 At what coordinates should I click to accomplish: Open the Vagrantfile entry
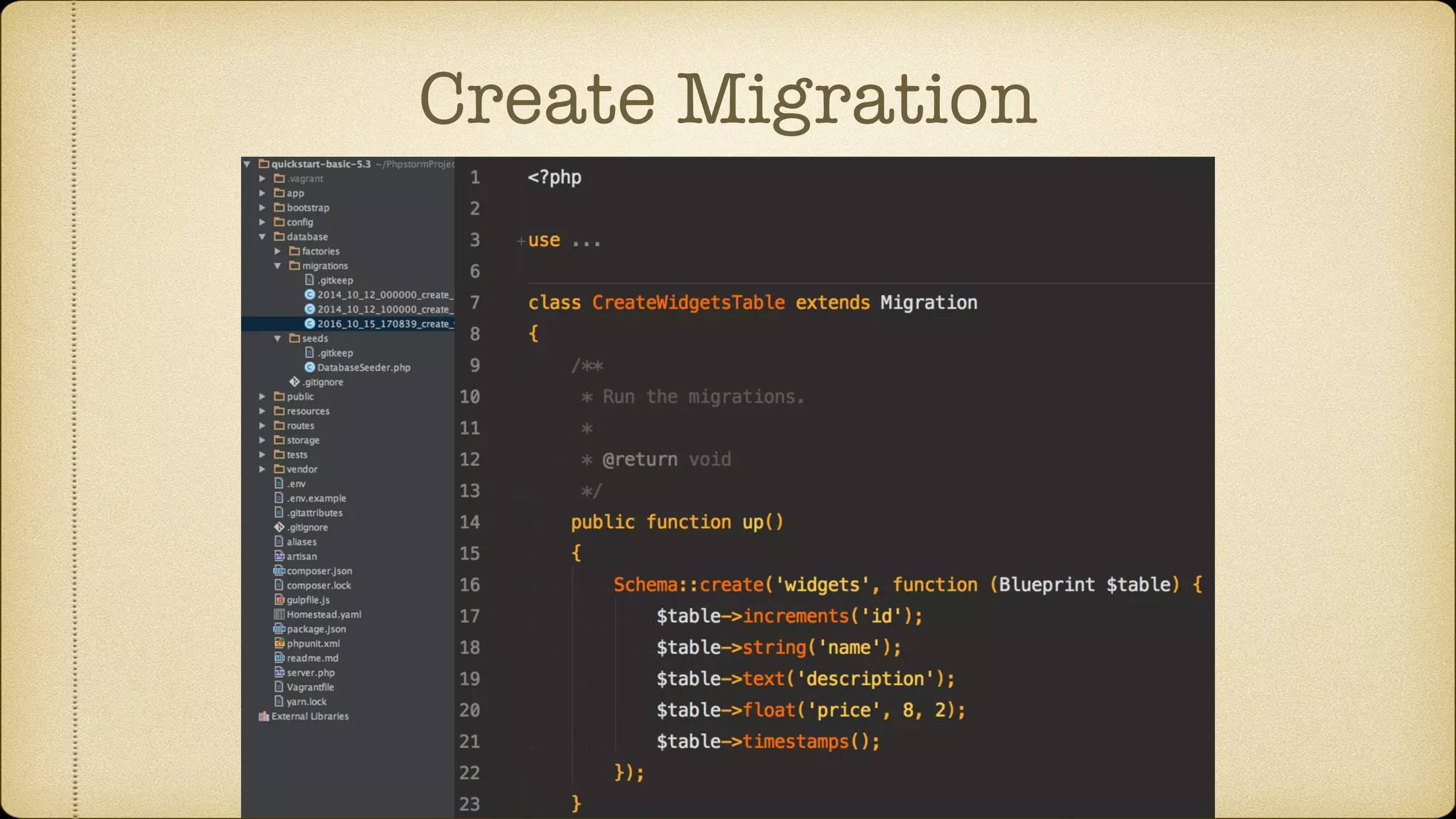[310, 687]
